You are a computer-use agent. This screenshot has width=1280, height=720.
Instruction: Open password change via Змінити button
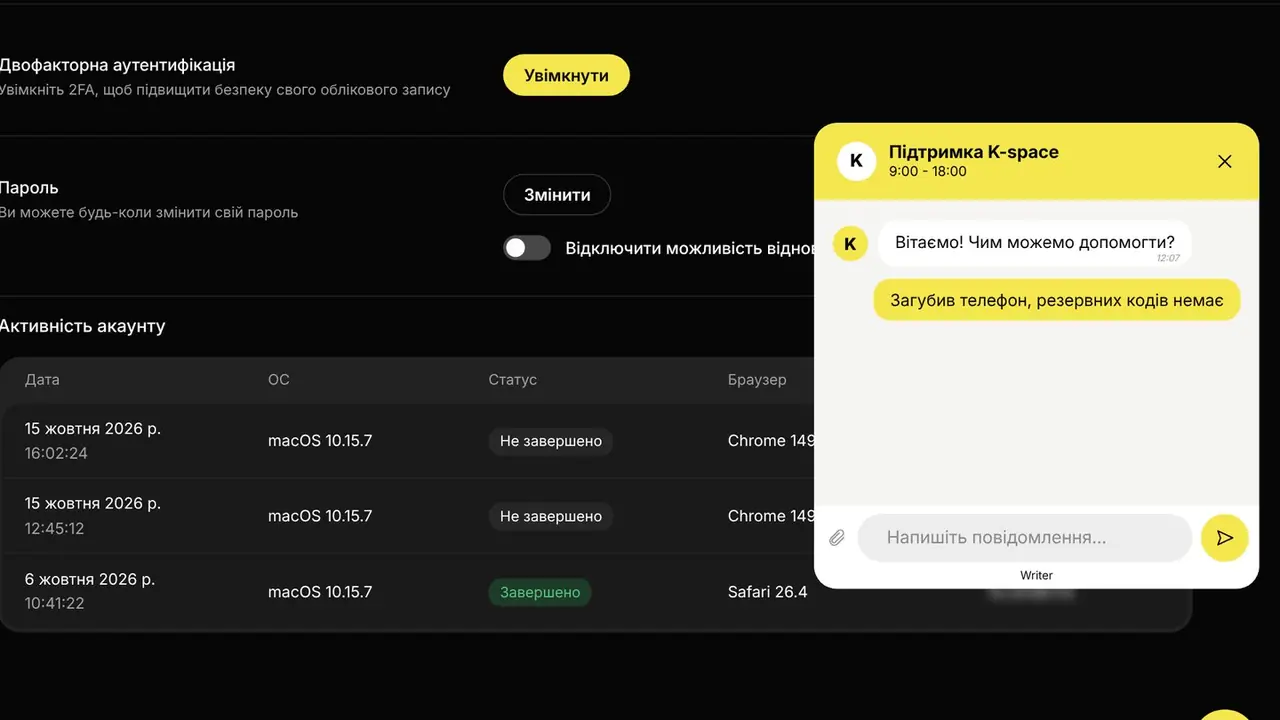[557, 195]
